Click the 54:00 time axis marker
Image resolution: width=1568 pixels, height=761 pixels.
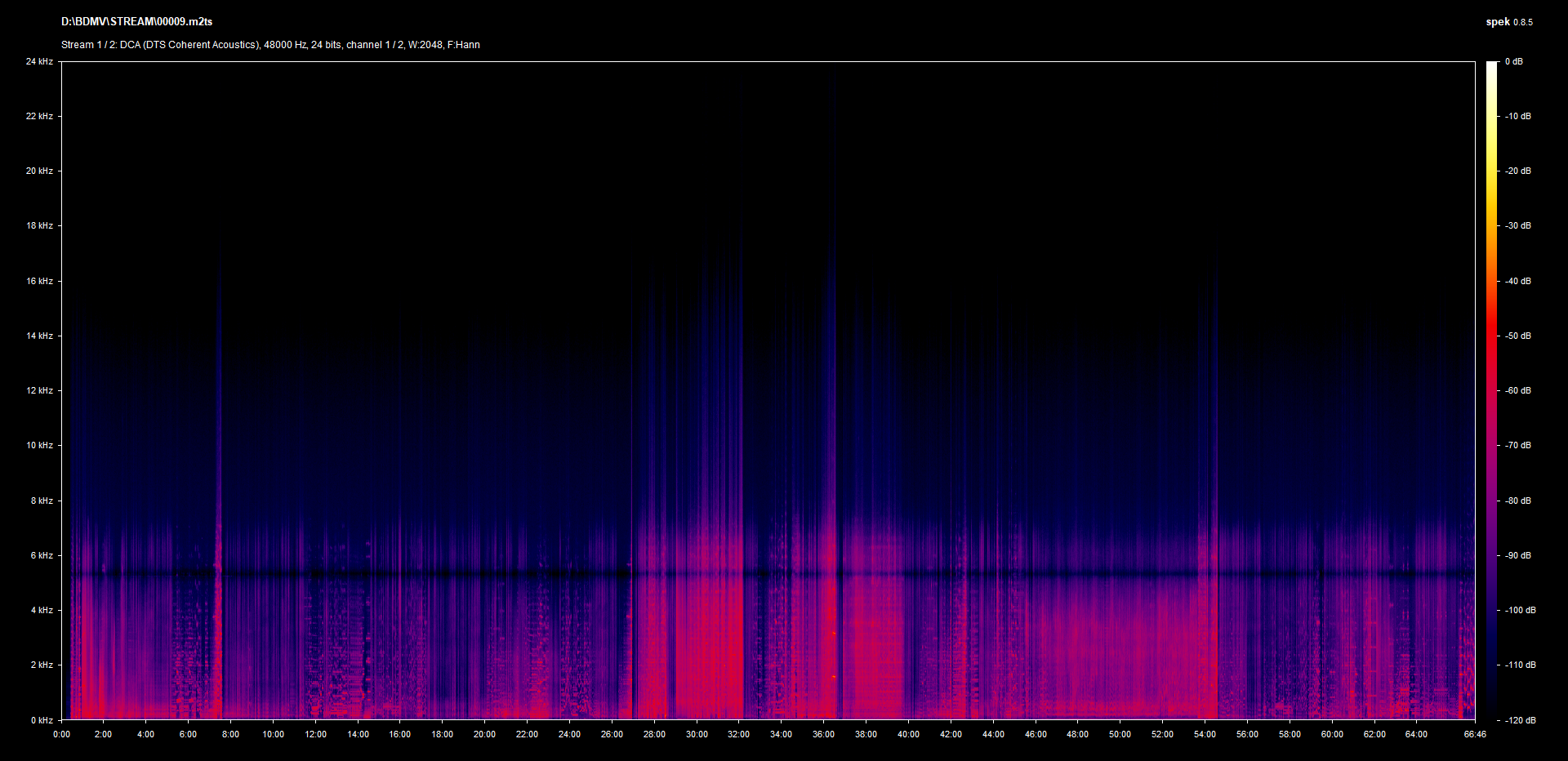1205,734
